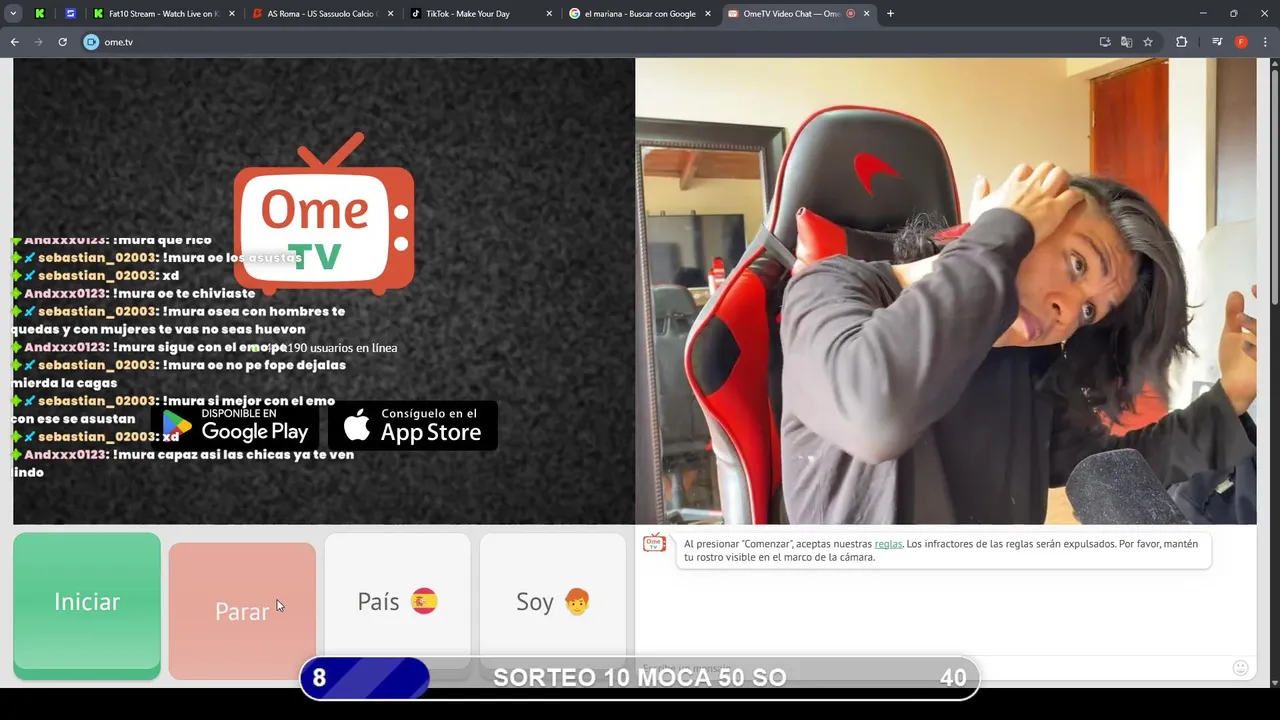The height and width of the screenshot is (720, 1280).
Task: Go forward to the next page
Action: pyautogui.click(x=38, y=42)
